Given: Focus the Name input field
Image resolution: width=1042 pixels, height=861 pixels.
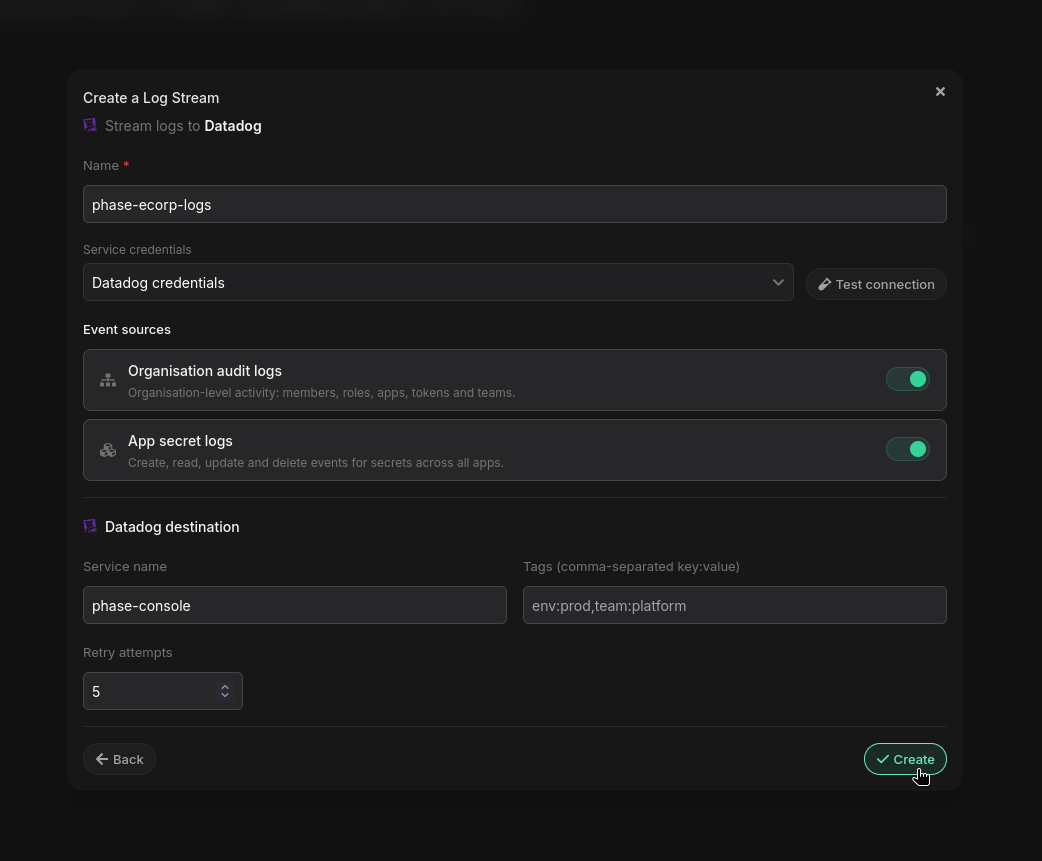Looking at the screenshot, I should click(x=515, y=204).
